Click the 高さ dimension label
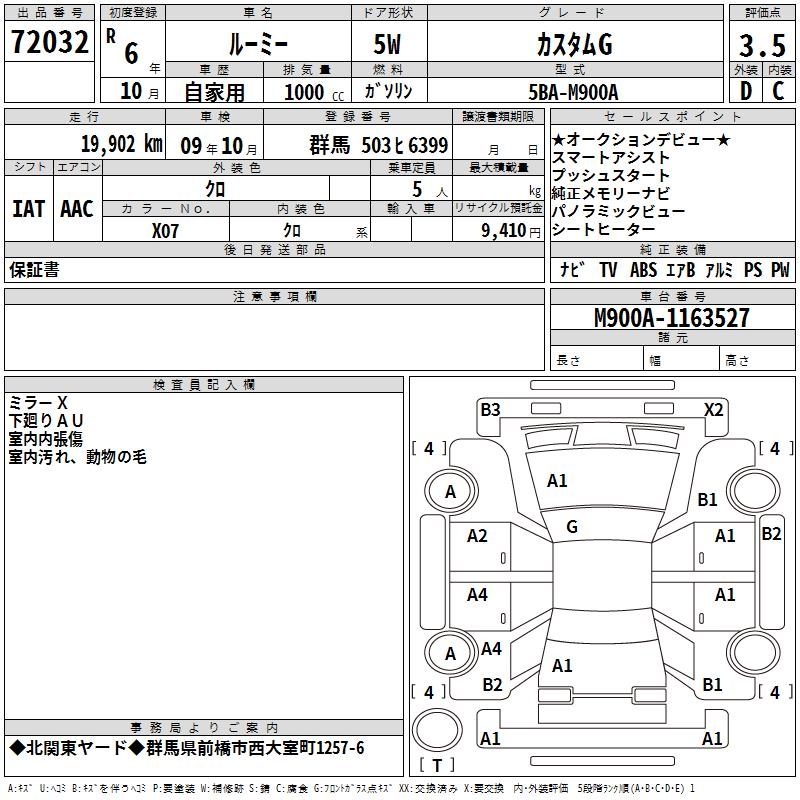 point(737,361)
